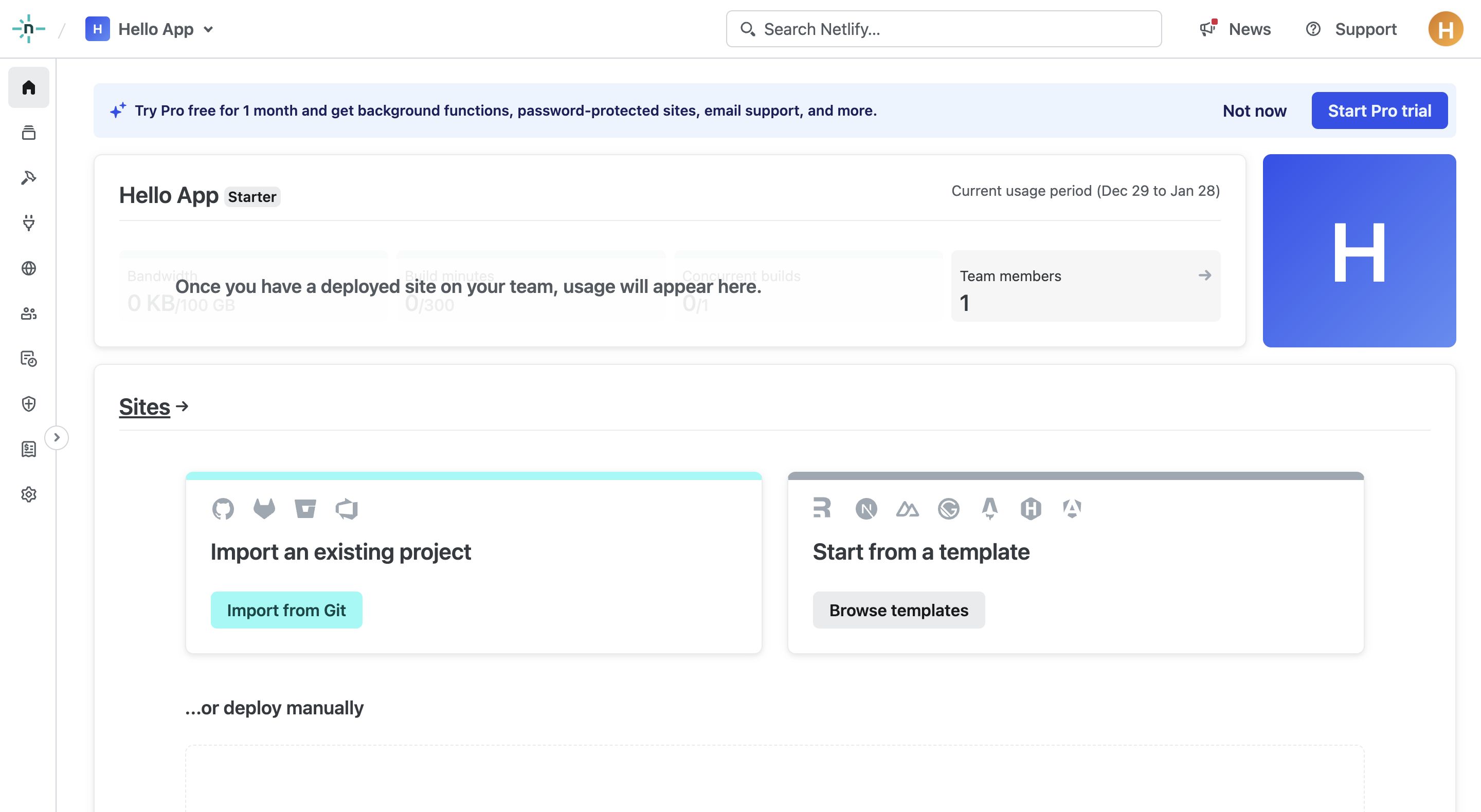Open Sites from the sidebar stack icon
The width and height of the screenshot is (1481, 812).
coord(29,133)
